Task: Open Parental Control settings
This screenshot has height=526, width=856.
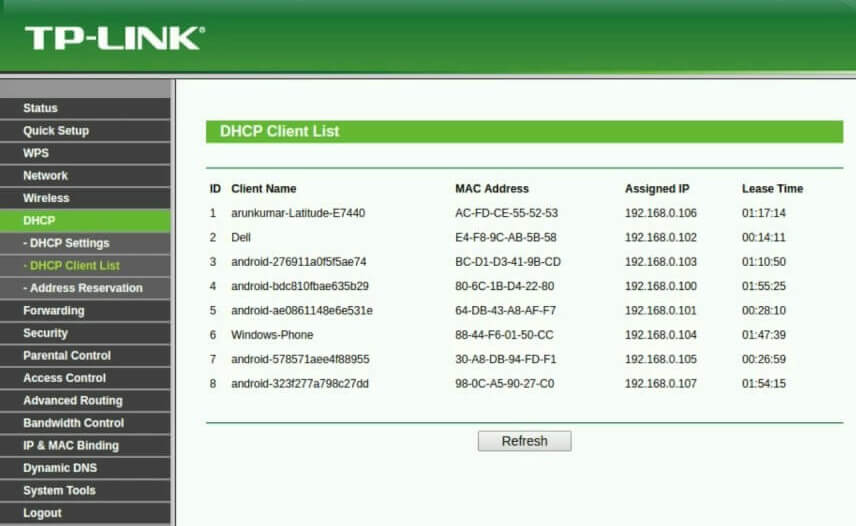Action: coord(85,355)
